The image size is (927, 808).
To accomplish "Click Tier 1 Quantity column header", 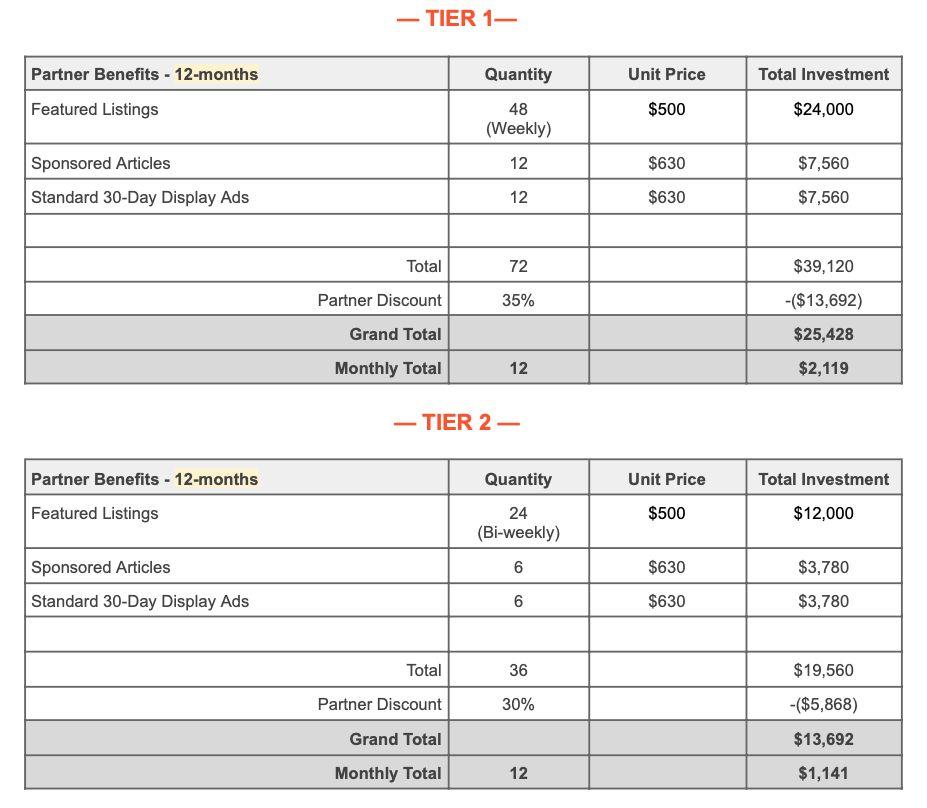I will (518, 74).
